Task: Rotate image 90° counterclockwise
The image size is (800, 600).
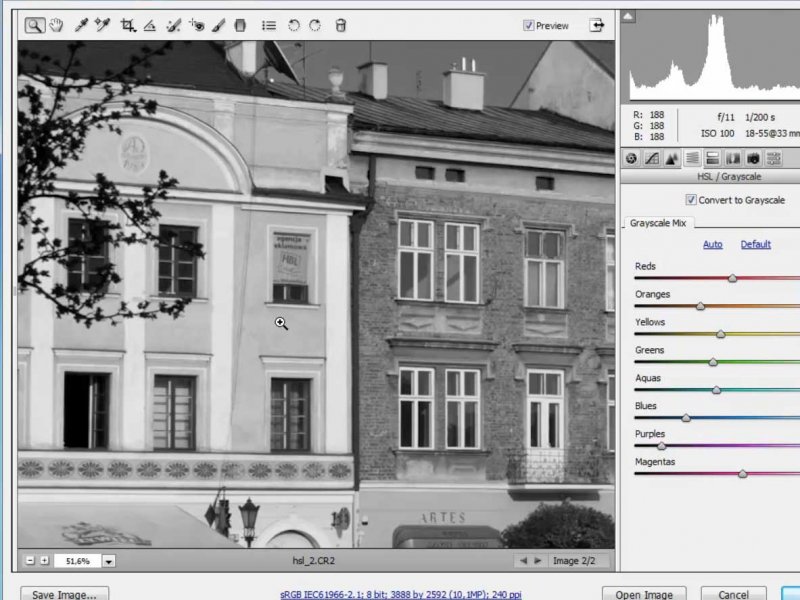Action: pyautogui.click(x=294, y=25)
